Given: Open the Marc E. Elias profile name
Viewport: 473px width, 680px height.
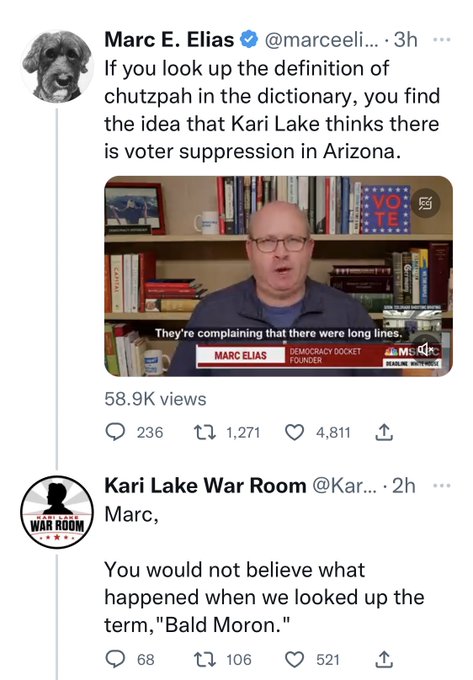Looking at the screenshot, I should coord(169,39).
